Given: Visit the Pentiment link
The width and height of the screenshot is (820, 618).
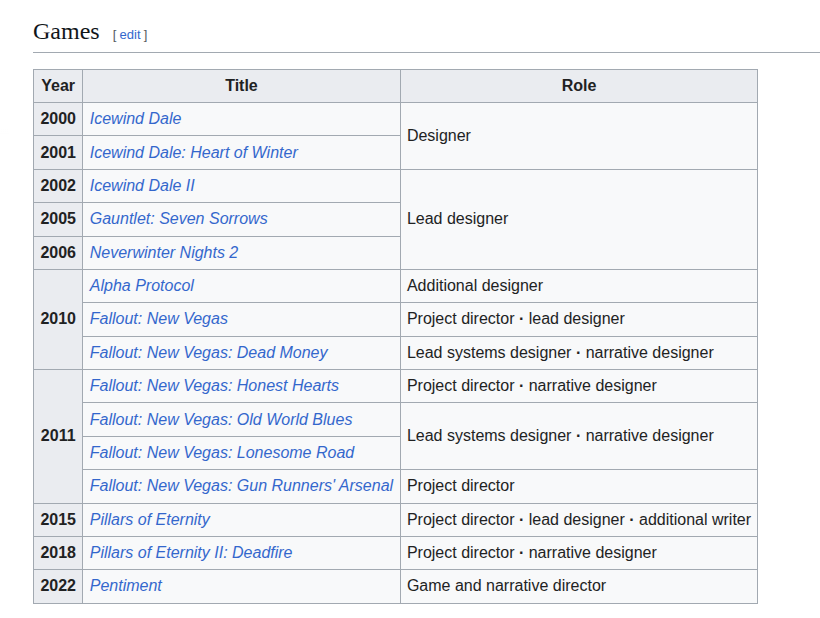Looking at the screenshot, I should point(126,586).
